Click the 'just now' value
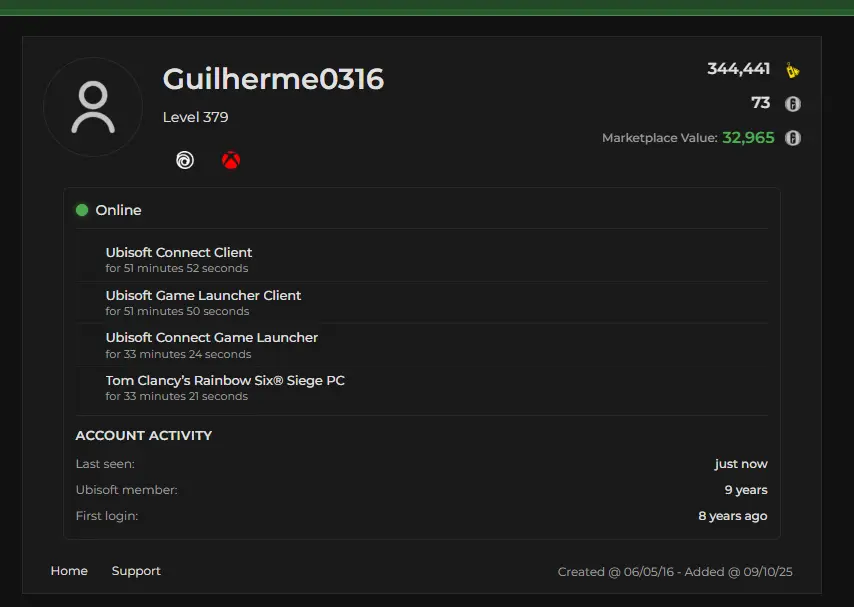The height and width of the screenshot is (607, 854). coord(741,464)
